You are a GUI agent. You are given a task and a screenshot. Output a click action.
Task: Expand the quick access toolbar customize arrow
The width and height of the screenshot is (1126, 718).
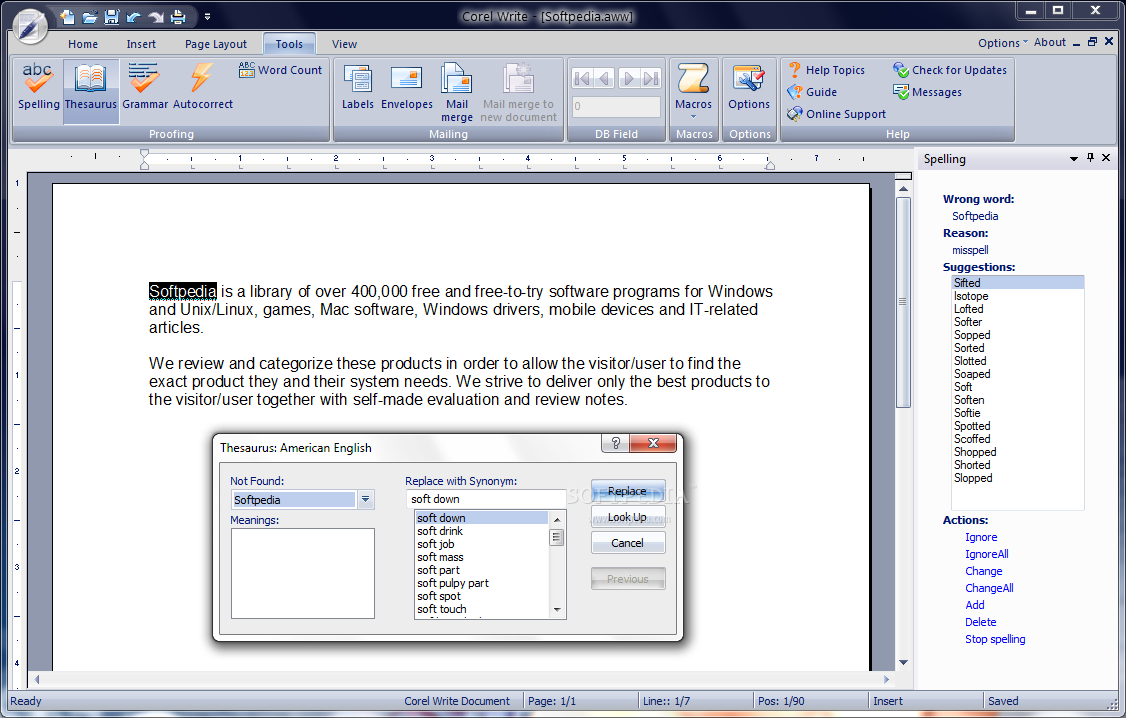tap(207, 16)
